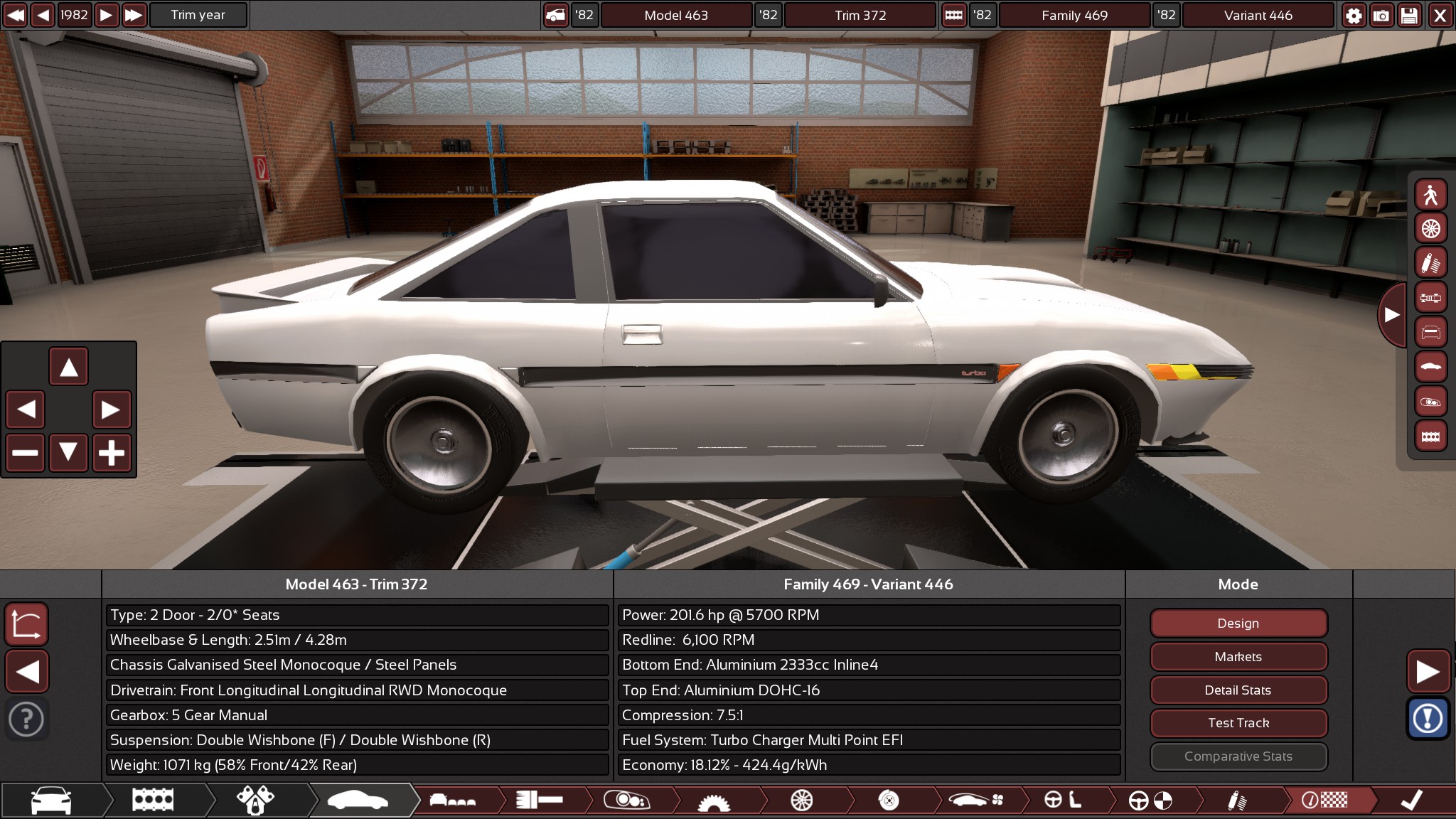Open the wheels and tyres tab

coord(801,801)
